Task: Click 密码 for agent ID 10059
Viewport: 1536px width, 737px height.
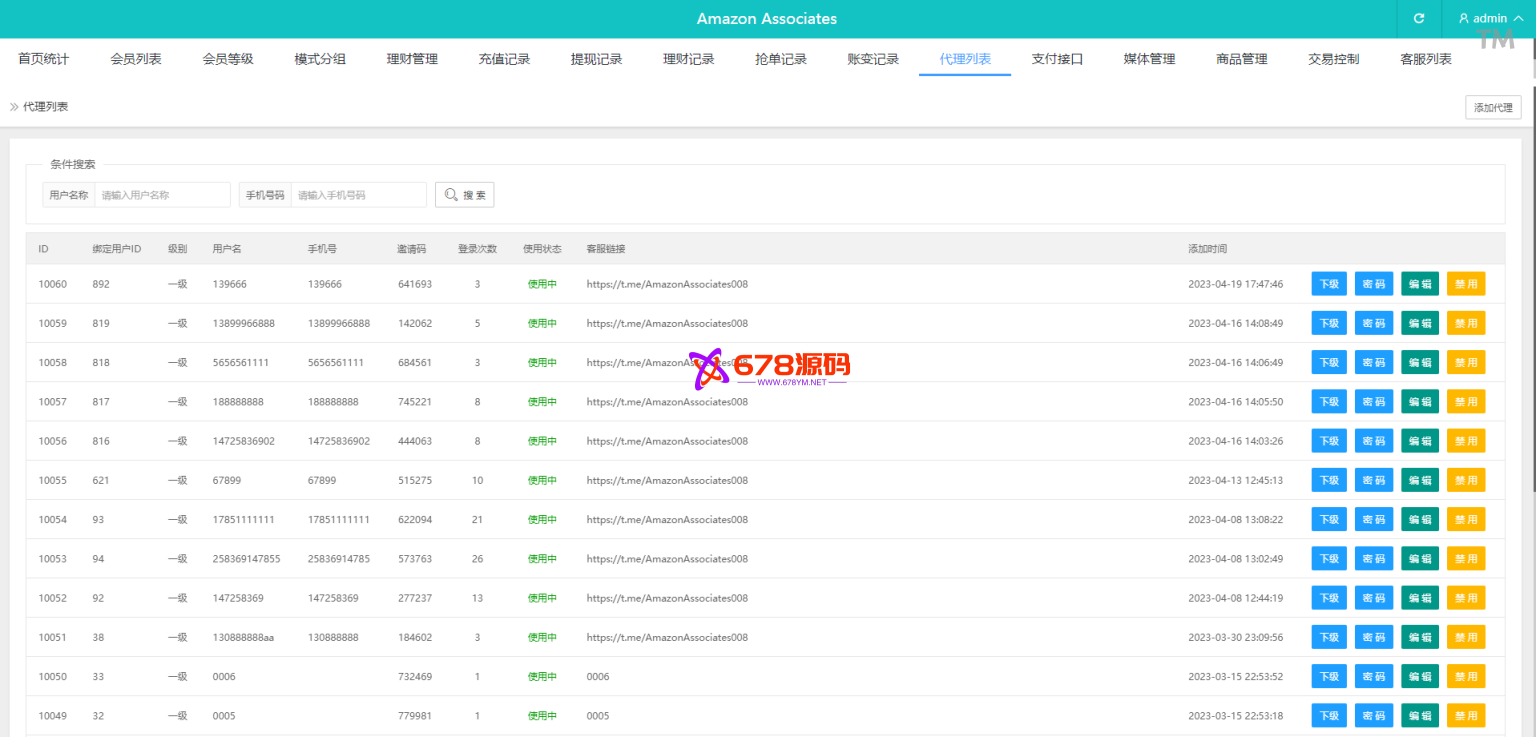Action: click(x=1374, y=323)
